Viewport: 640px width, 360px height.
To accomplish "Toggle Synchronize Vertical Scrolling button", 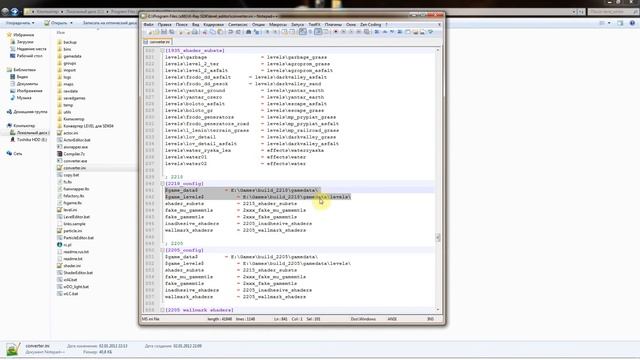I will [284, 32].
